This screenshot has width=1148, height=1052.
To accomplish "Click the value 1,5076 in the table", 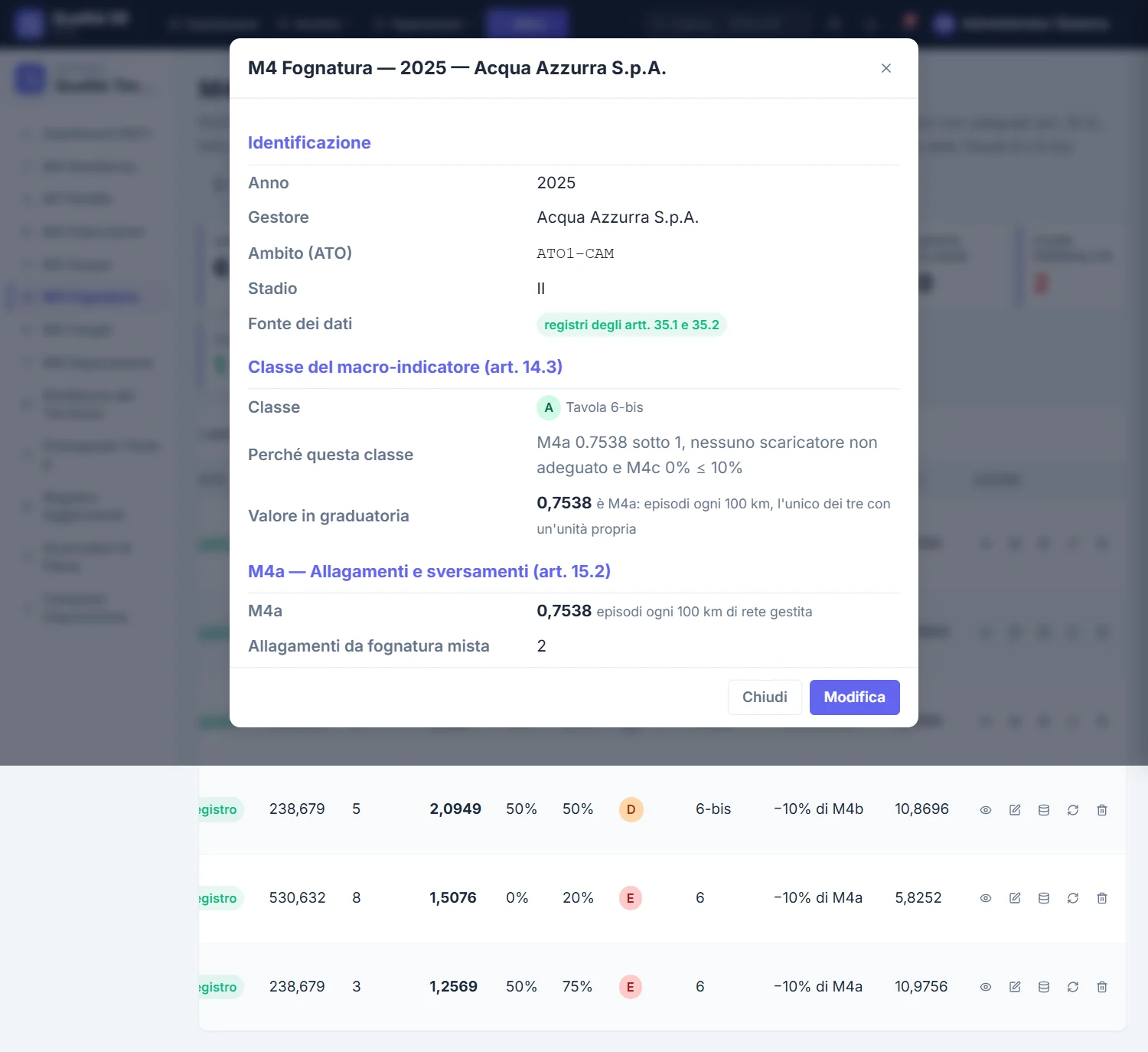I will 453,897.
